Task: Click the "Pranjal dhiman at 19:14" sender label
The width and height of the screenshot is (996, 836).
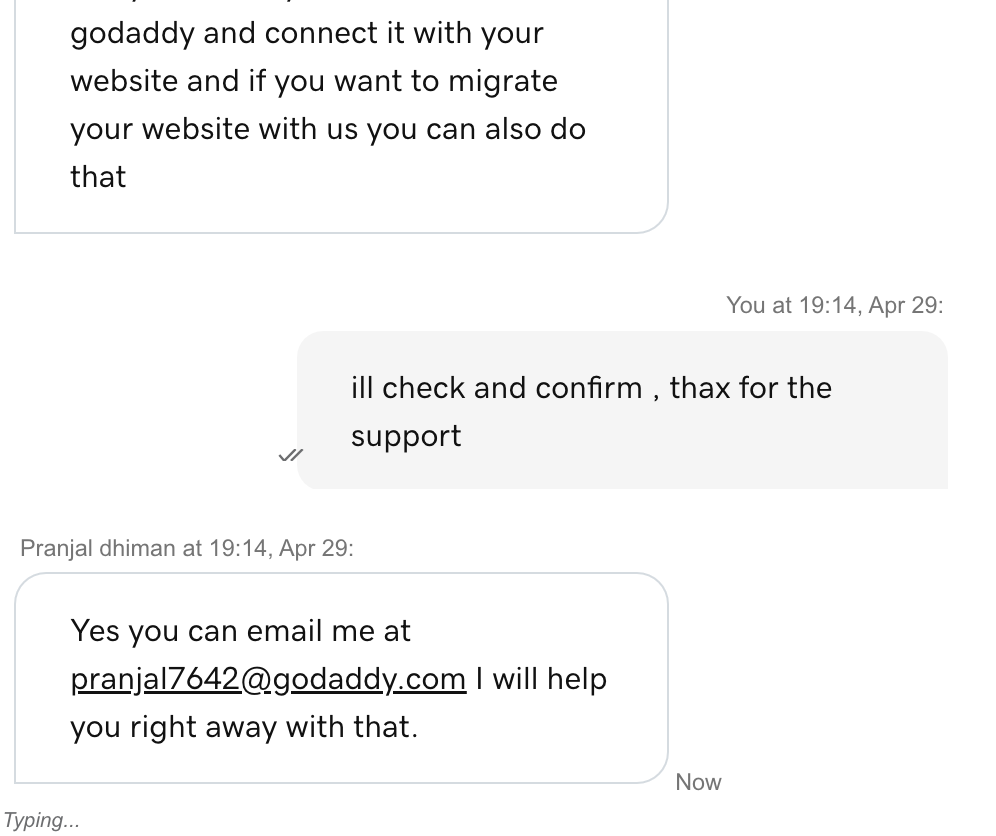Action: 186,548
